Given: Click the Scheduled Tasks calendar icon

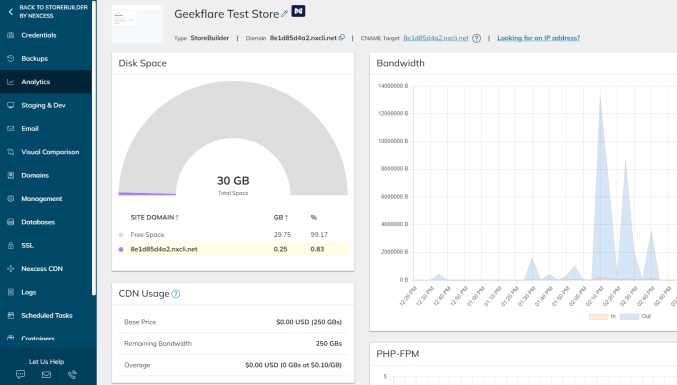Looking at the screenshot, I should 11,315.
